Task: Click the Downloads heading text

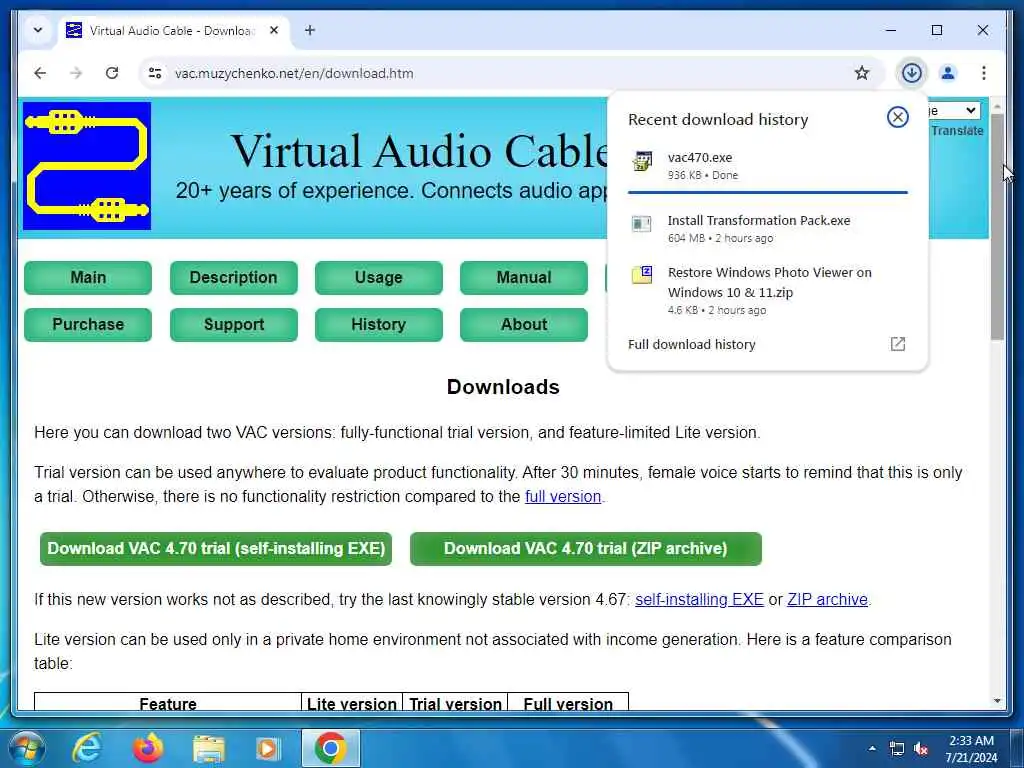Action: [503, 387]
